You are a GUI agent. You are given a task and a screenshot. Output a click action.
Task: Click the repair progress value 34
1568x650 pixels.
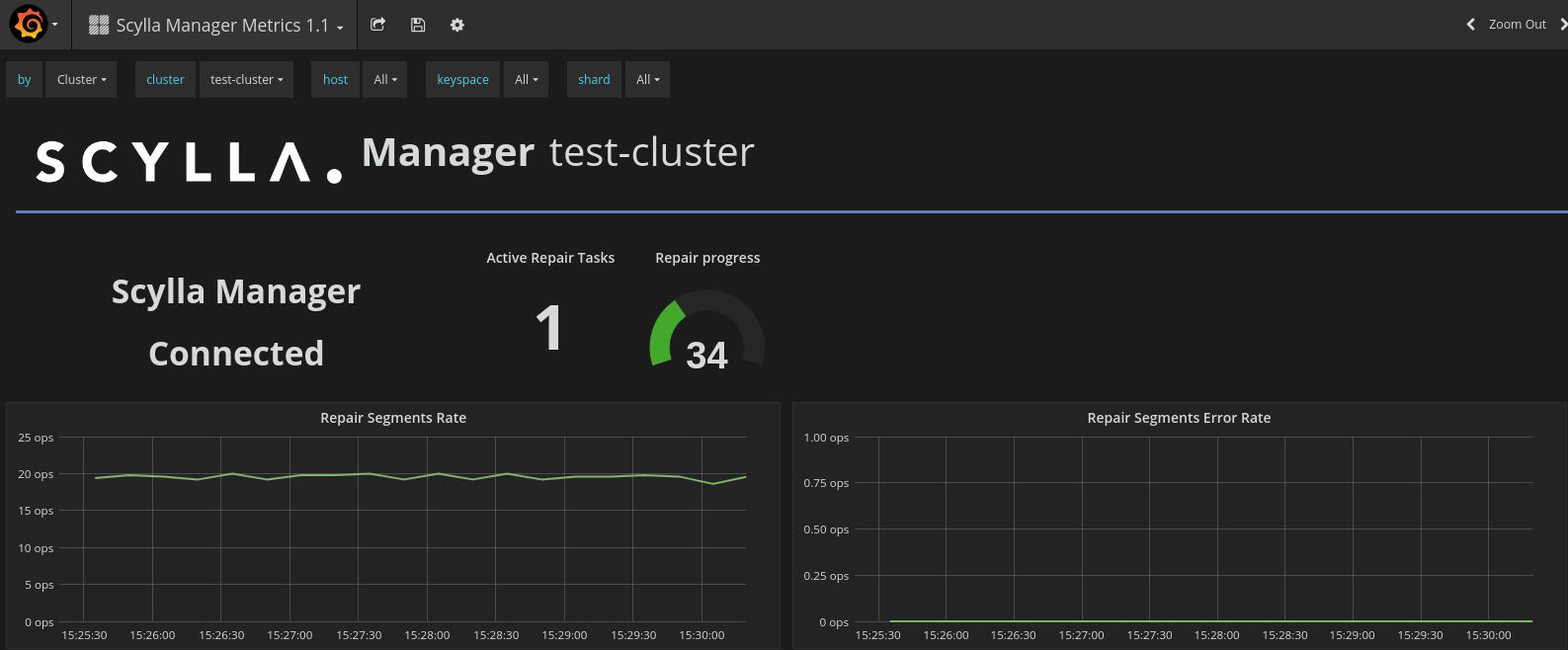click(706, 356)
